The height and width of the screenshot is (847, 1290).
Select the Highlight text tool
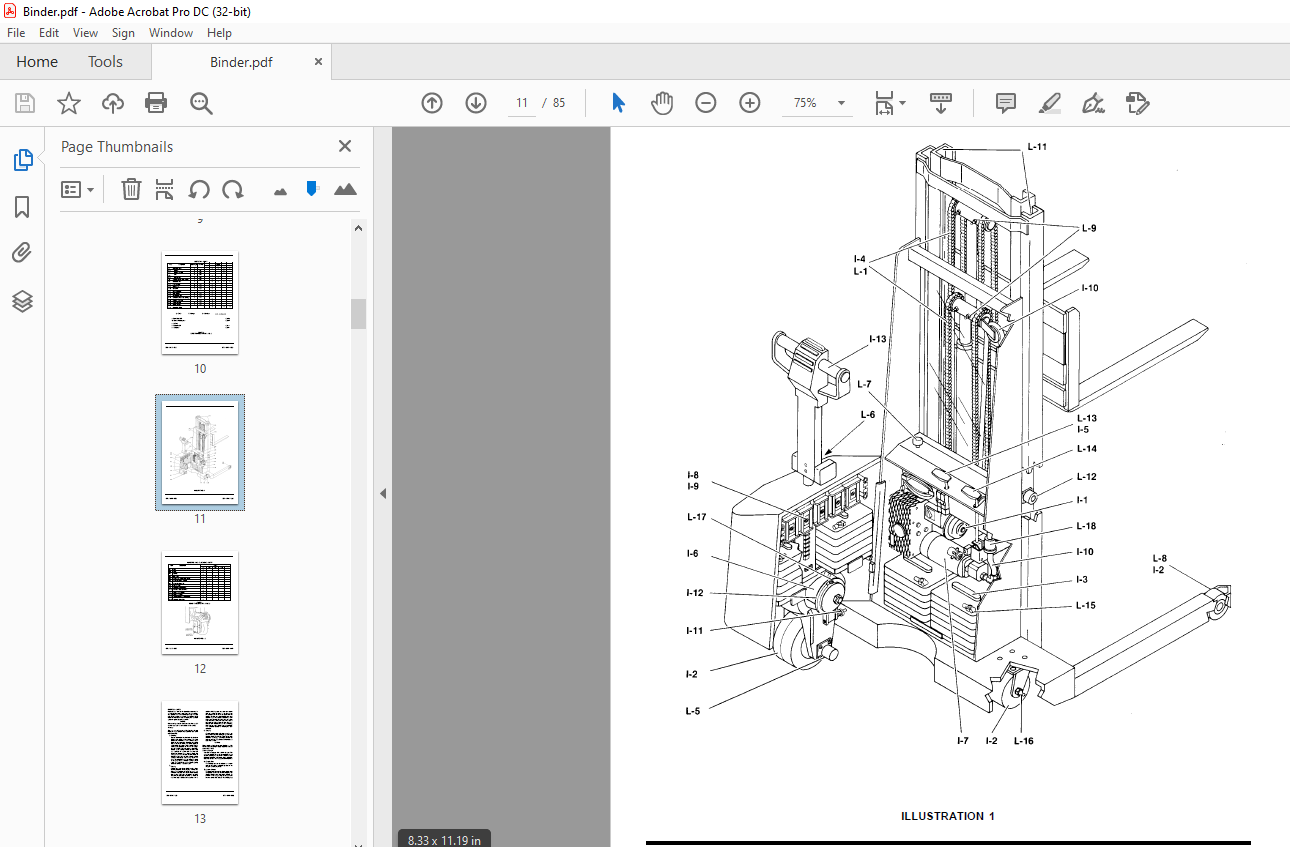point(1049,103)
